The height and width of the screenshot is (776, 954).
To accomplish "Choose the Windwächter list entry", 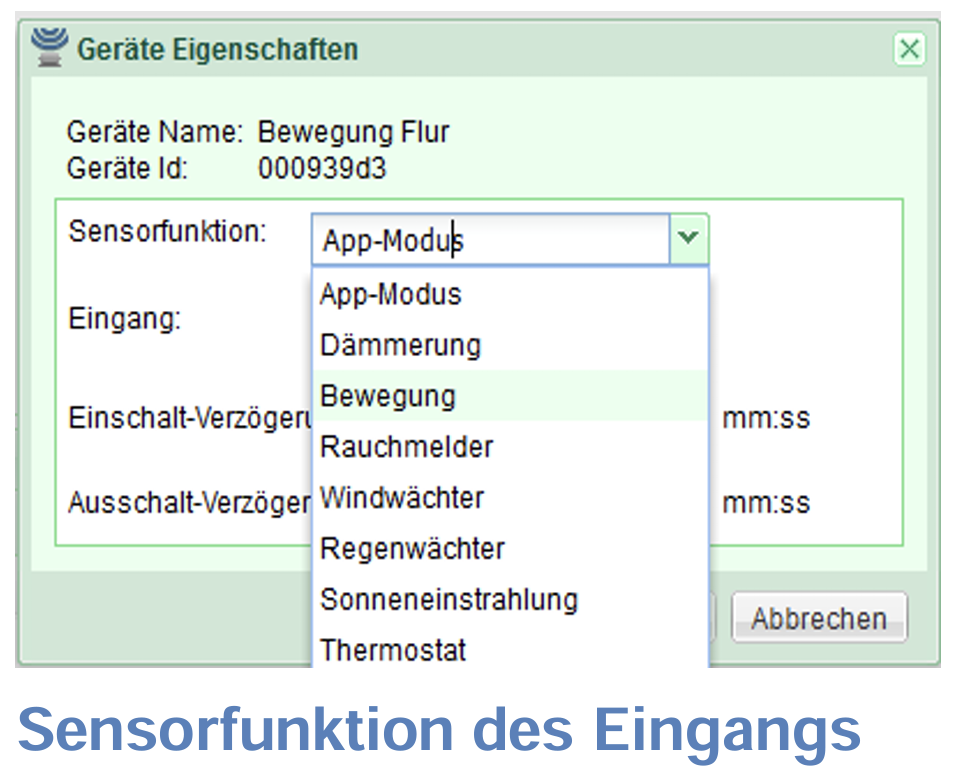I will 402,498.
